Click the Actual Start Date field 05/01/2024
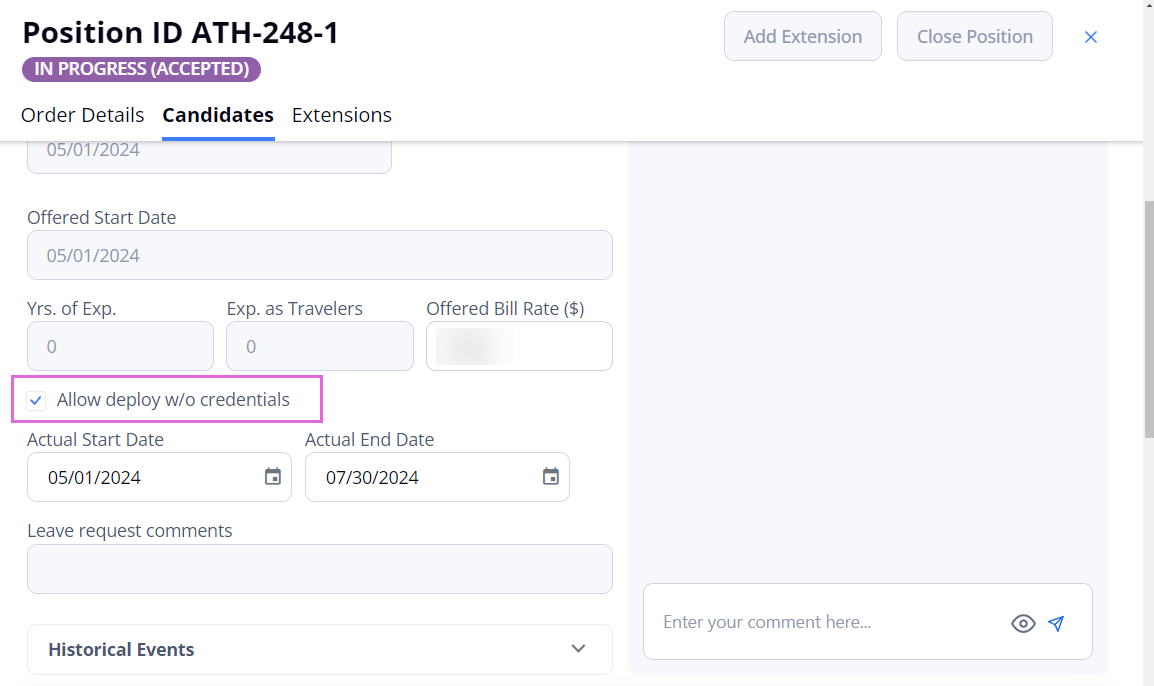The width and height of the screenshot is (1154, 686). [159, 477]
